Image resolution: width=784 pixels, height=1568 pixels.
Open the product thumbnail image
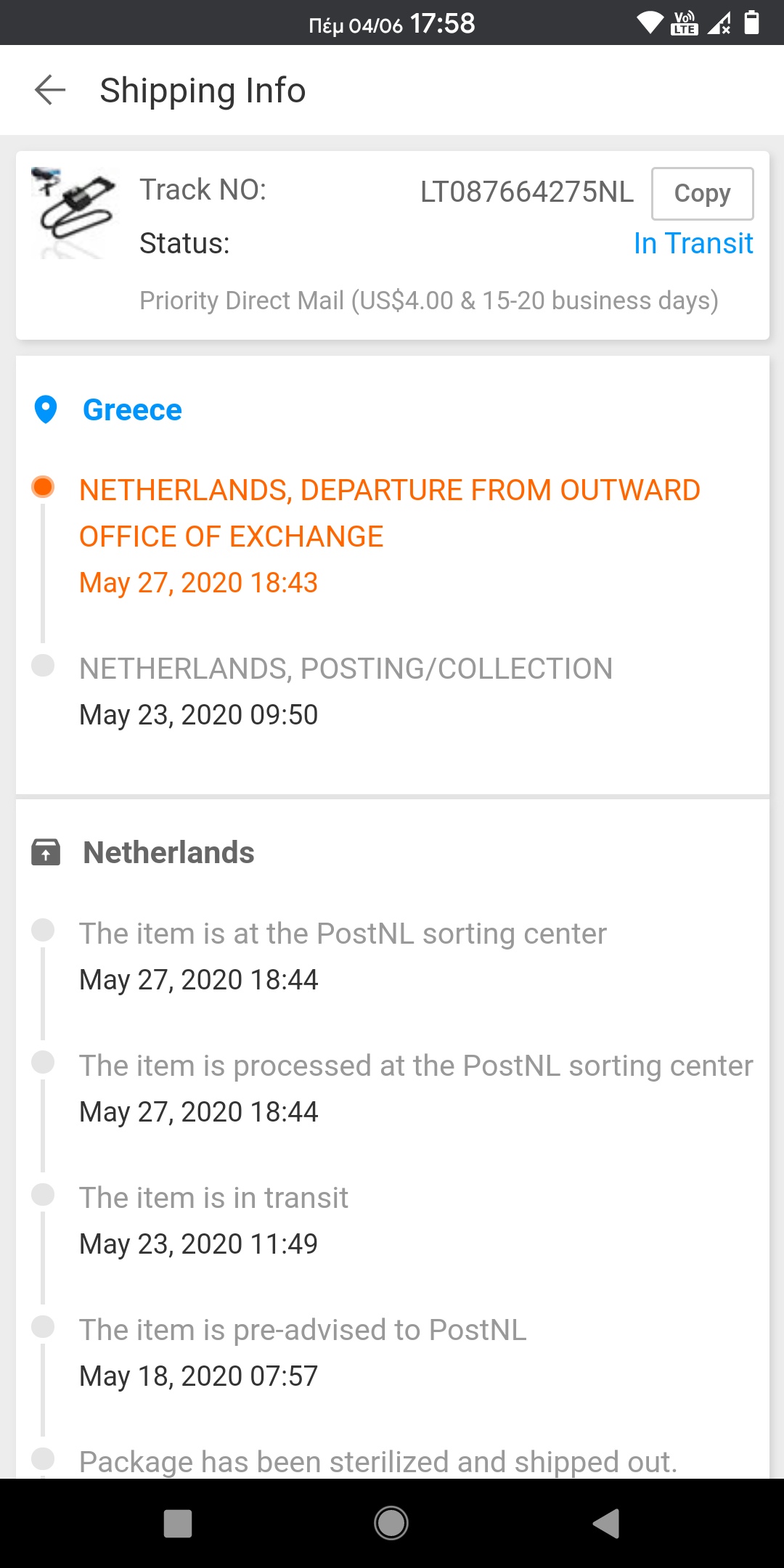(74, 213)
